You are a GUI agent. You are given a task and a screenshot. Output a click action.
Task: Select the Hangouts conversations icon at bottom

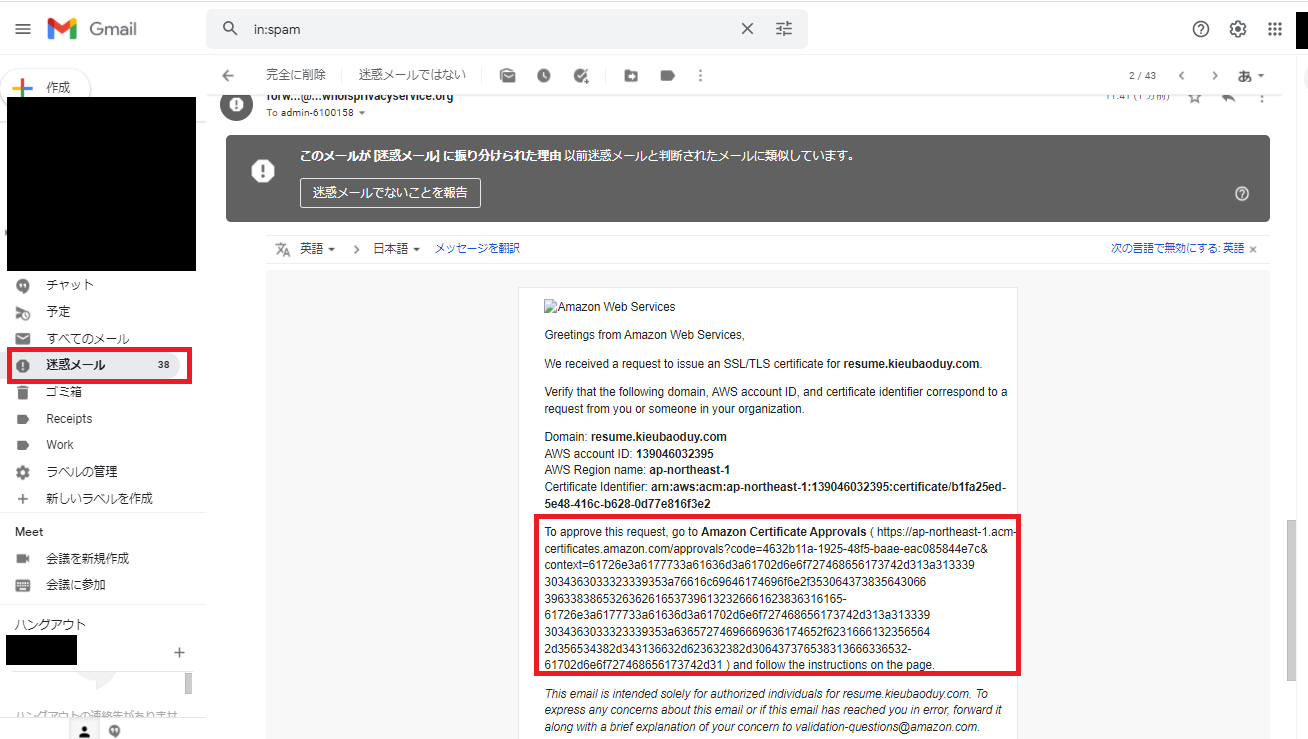(115, 731)
